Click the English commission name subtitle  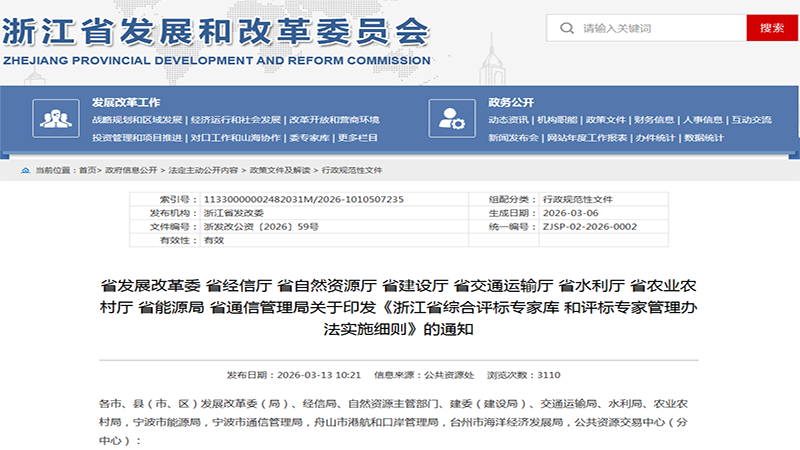[x=217, y=61]
